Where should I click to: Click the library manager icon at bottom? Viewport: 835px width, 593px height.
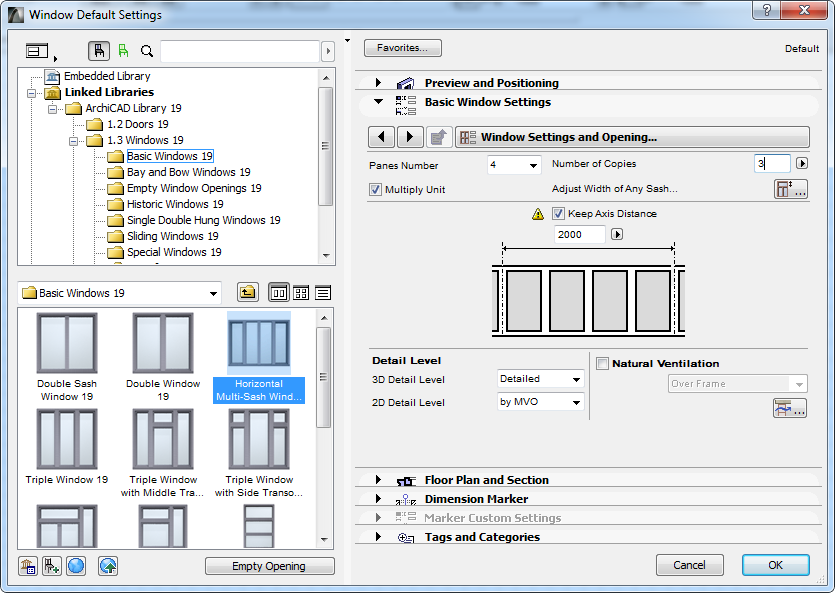[x=28, y=566]
